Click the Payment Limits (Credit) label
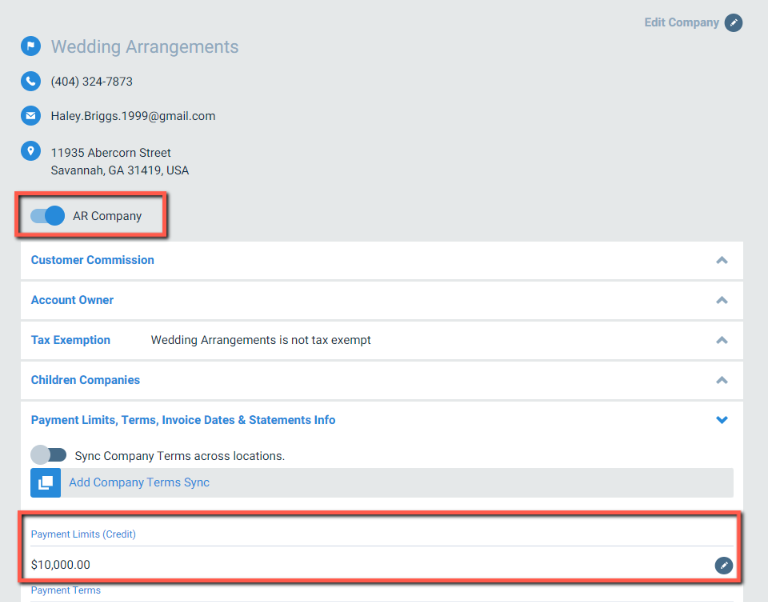Screen dimensions: 768x602 83,534
